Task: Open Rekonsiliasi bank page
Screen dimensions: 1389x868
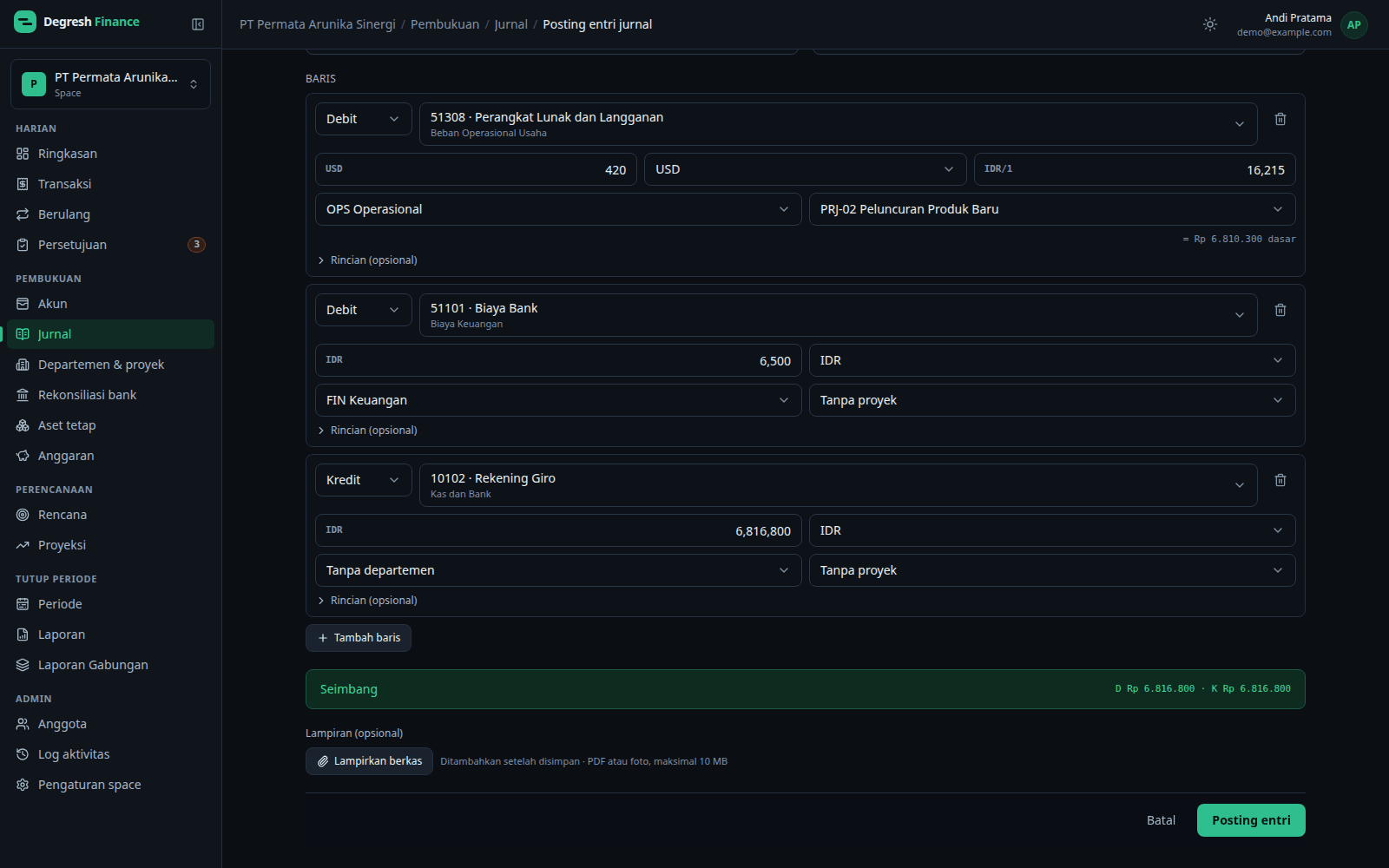Action: click(110, 395)
